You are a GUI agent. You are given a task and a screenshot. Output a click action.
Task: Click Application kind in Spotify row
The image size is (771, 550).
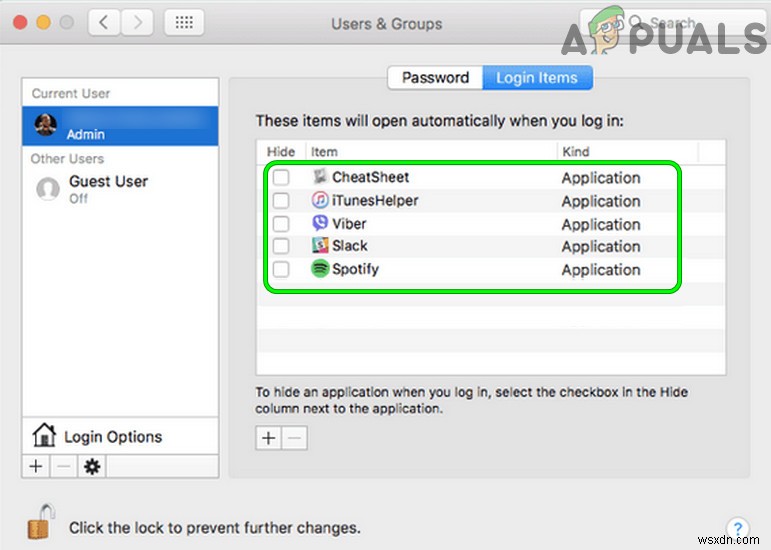pos(601,270)
